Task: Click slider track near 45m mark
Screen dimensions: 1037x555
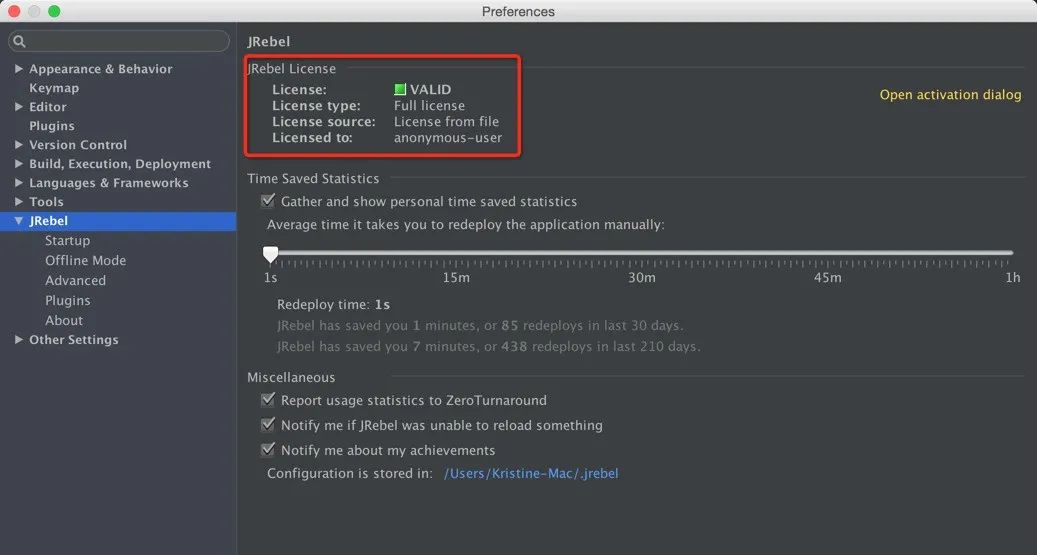Action: (827, 253)
